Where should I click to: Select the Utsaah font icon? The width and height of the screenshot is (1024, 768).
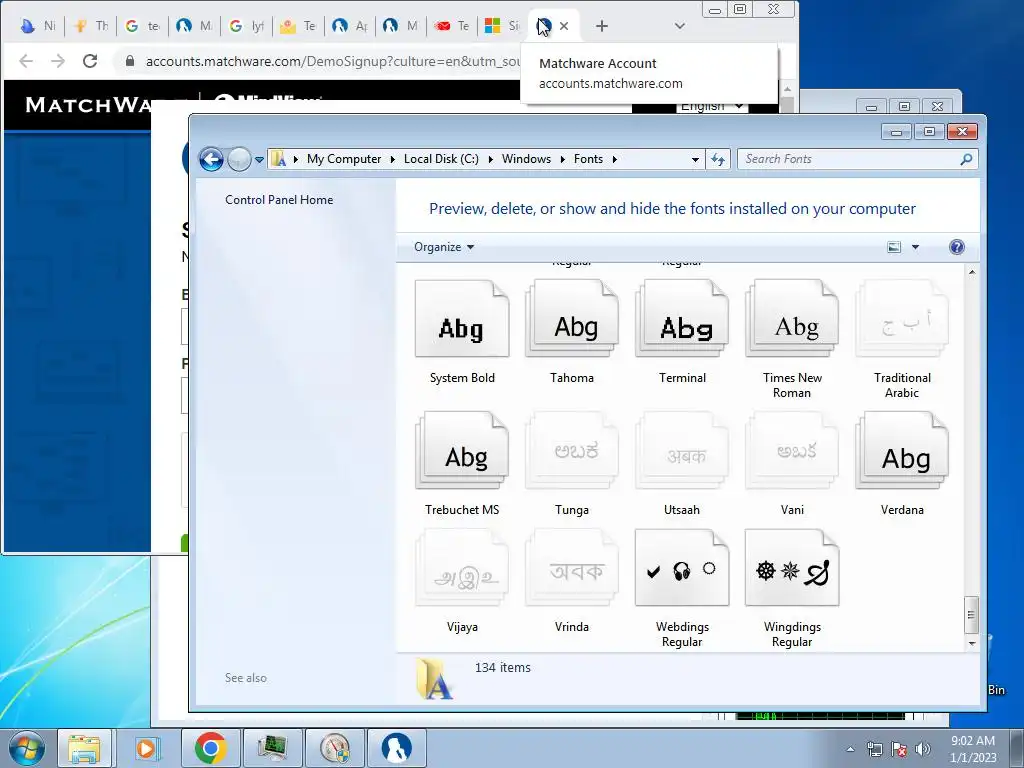click(682, 450)
